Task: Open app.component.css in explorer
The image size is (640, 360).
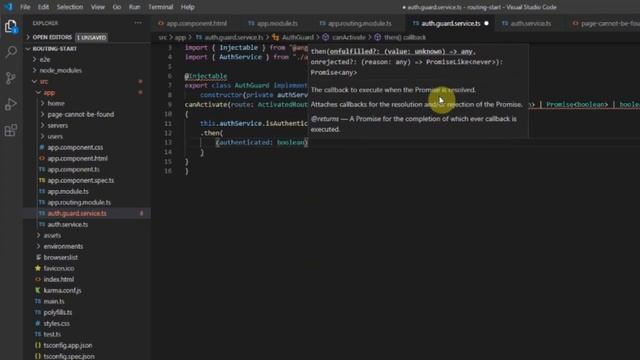Action: click(75, 147)
